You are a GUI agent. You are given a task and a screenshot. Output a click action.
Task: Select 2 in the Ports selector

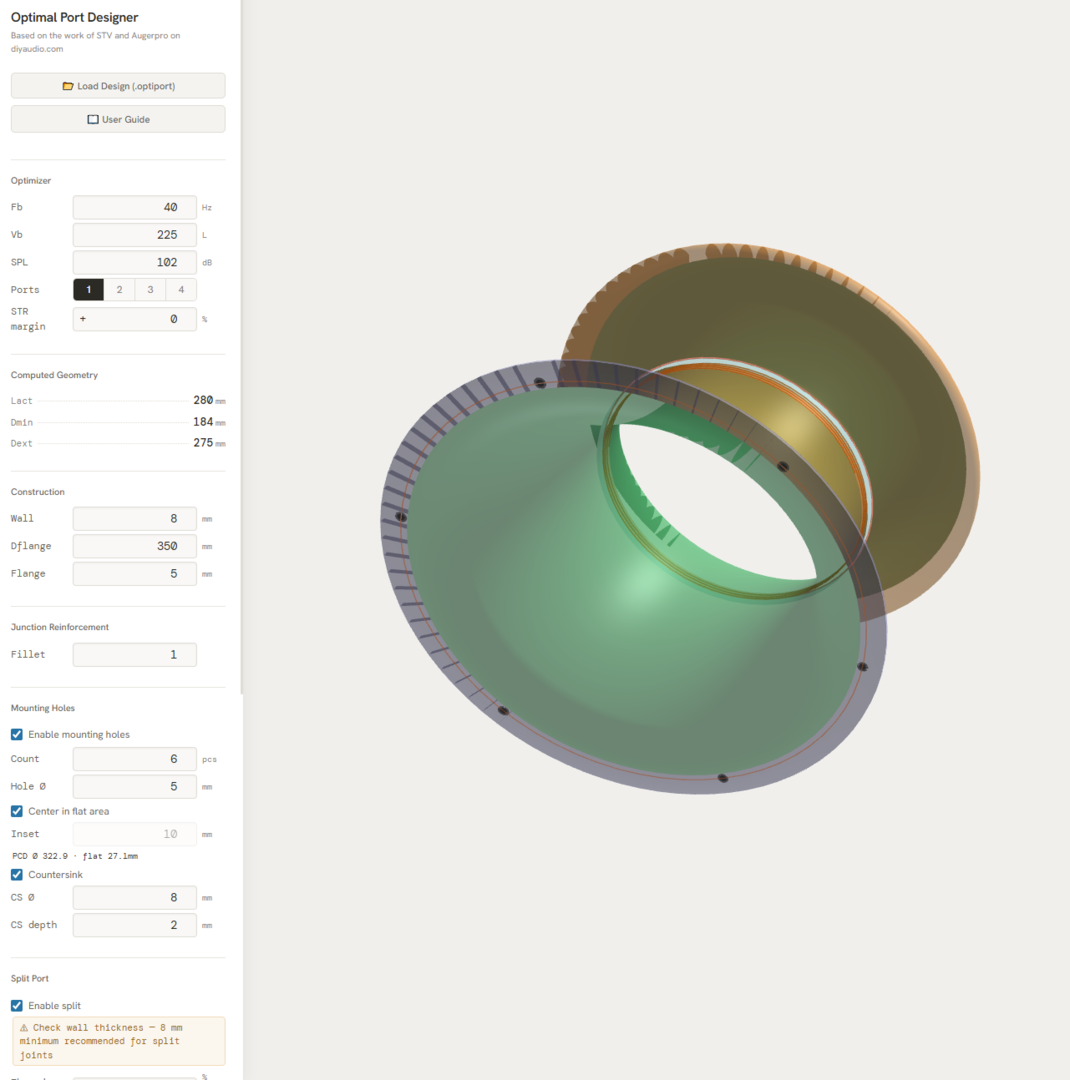[119, 289]
